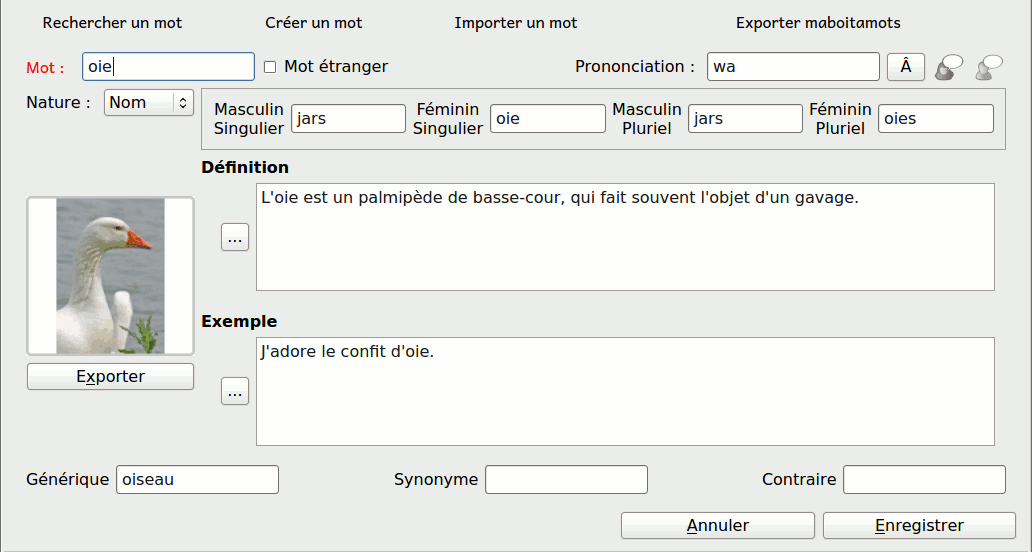This screenshot has height=552, width=1032.
Task: Click the Féminin Pluriel field with oies
Action: [935, 118]
